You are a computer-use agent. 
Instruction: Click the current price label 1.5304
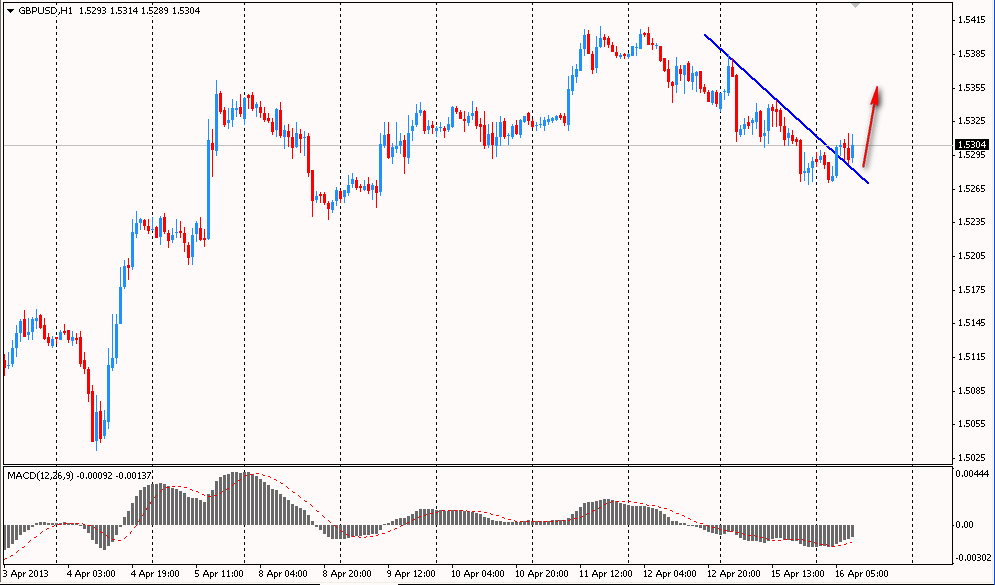pos(972,145)
